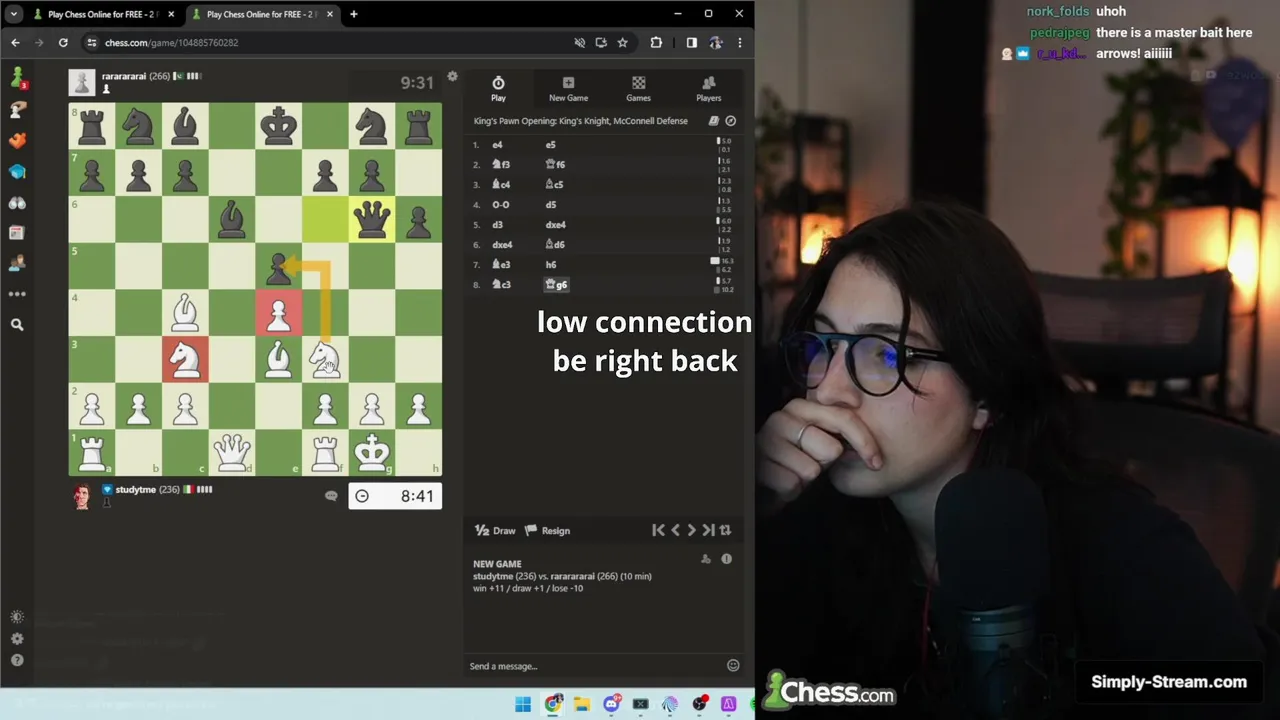Select Black's move h6 in move list

click(550, 265)
